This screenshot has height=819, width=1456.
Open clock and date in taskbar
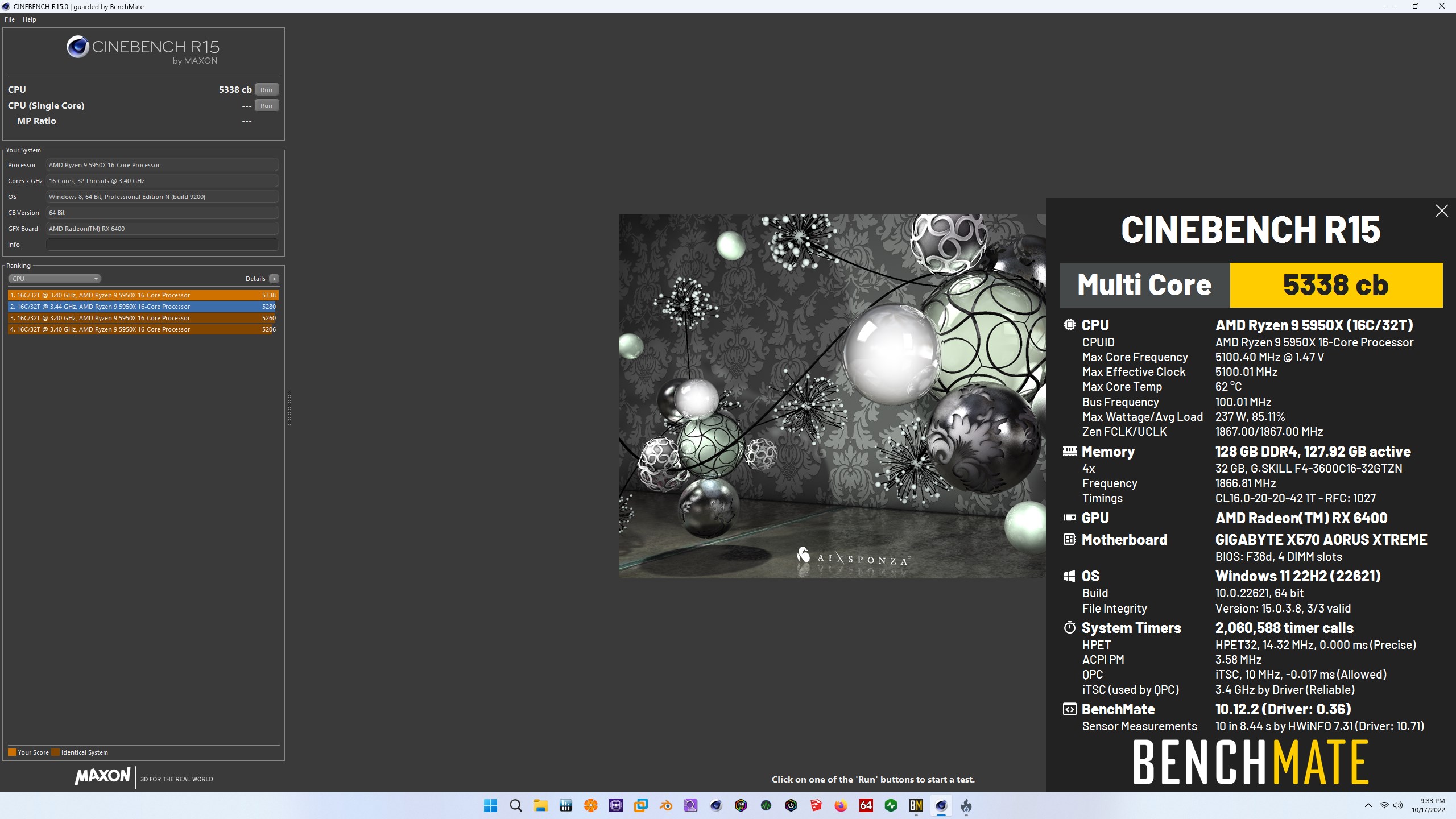[x=1428, y=806]
